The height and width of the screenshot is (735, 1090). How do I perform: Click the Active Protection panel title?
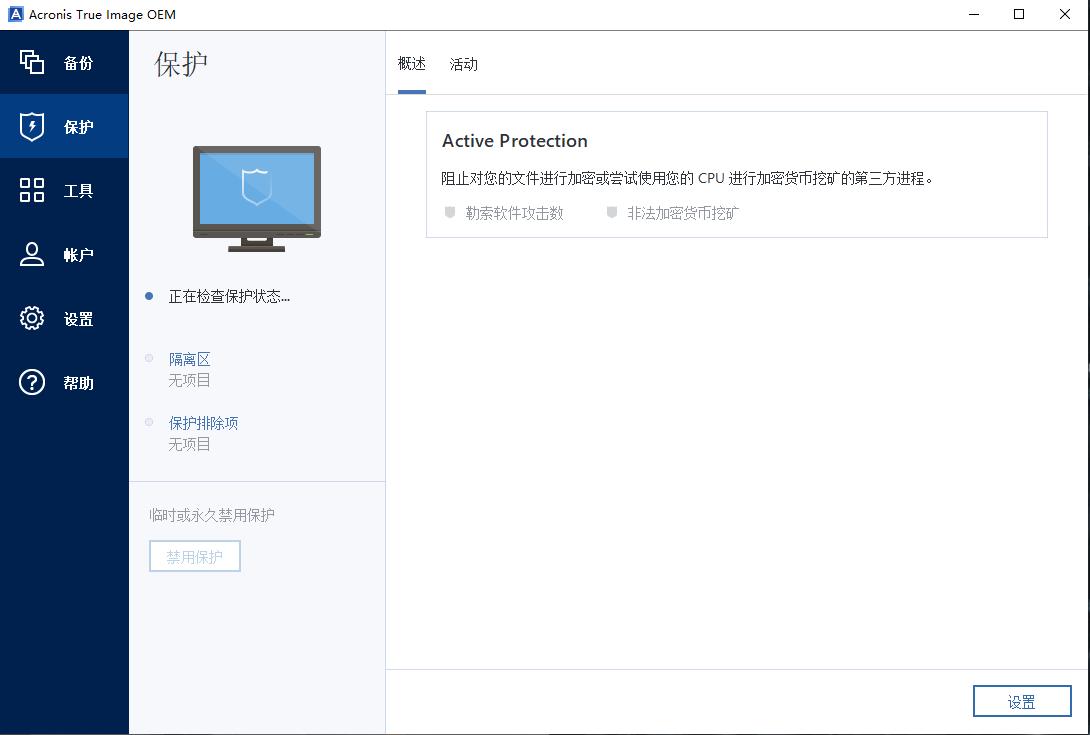click(x=515, y=140)
